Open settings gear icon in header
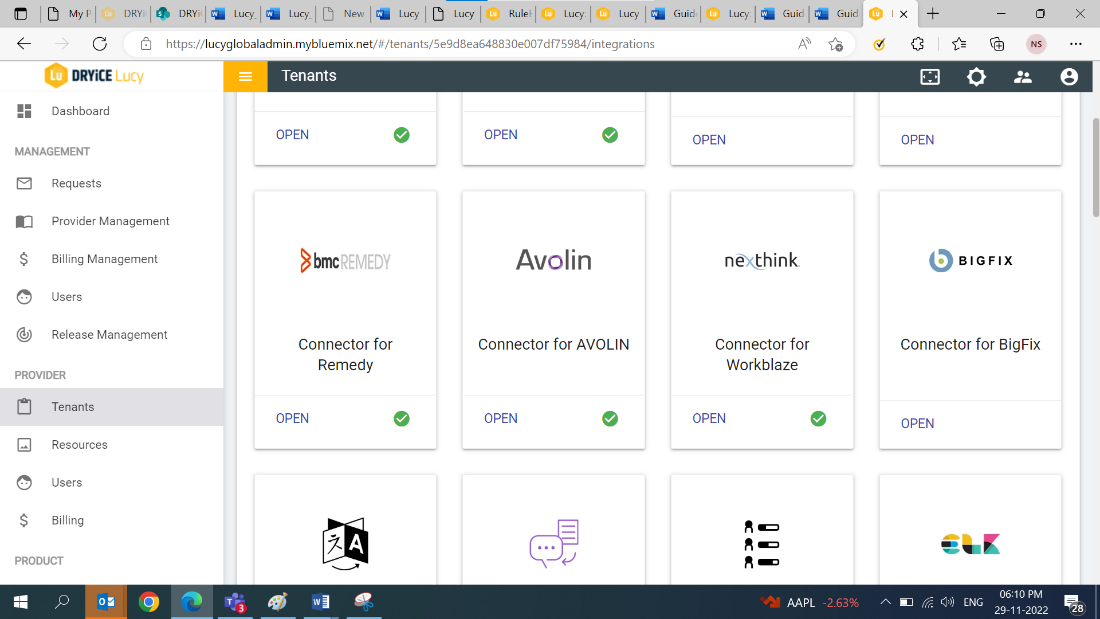This screenshot has height=619, width=1100. pos(976,76)
